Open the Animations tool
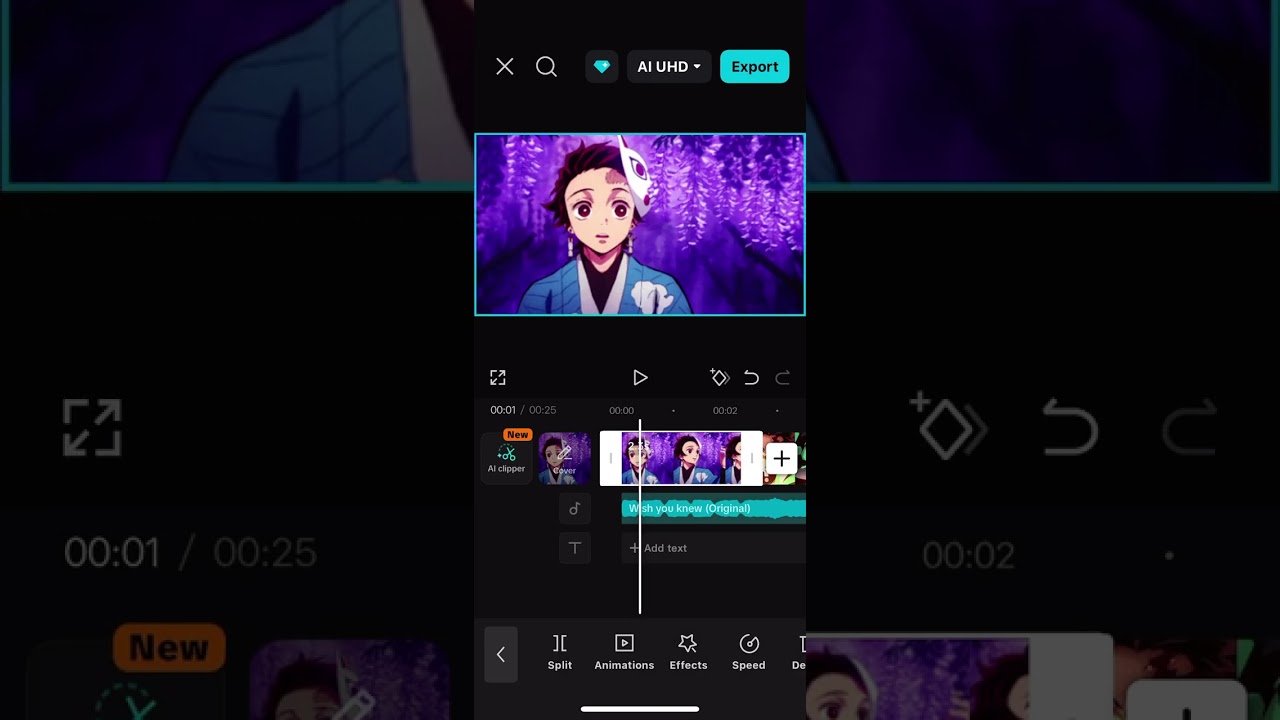The width and height of the screenshot is (1280, 720). [624, 653]
